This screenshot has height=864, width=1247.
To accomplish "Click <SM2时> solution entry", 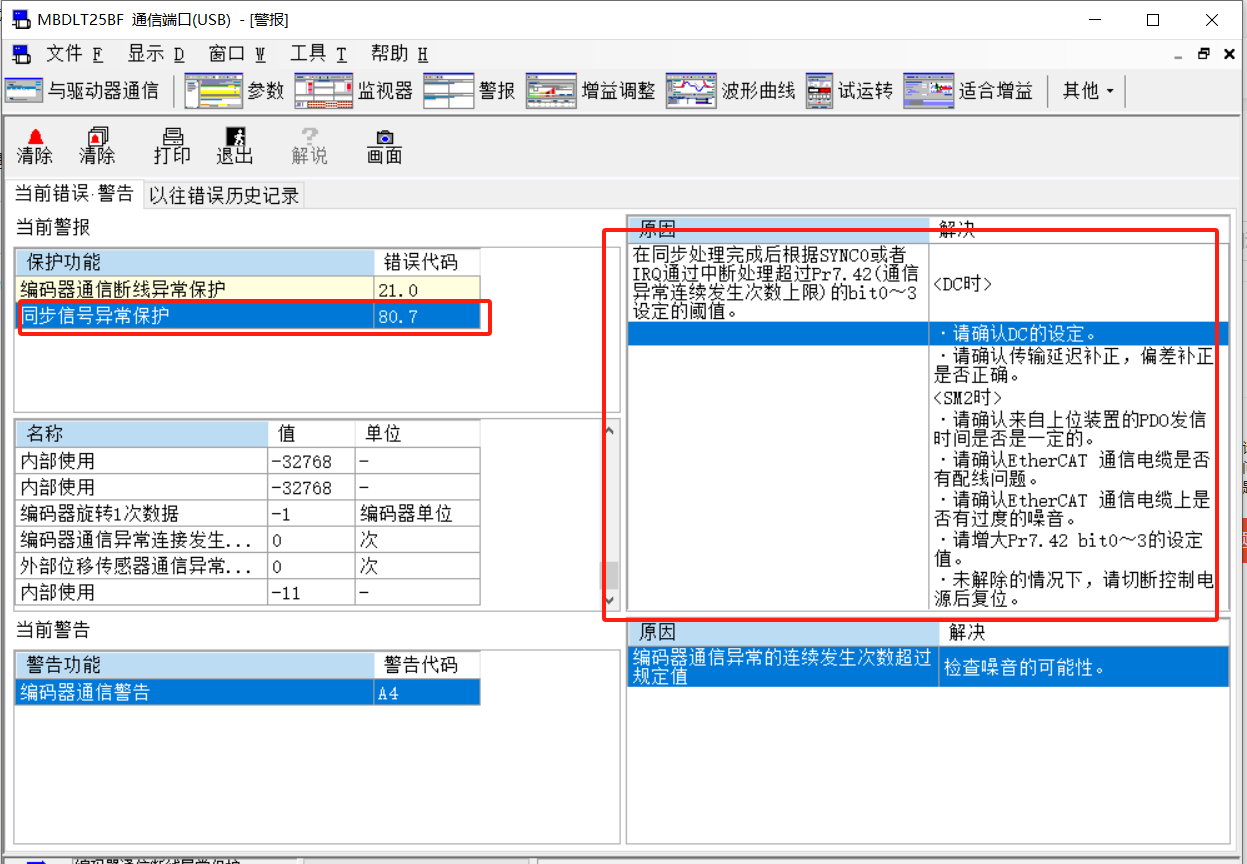I will [x=967, y=397].
